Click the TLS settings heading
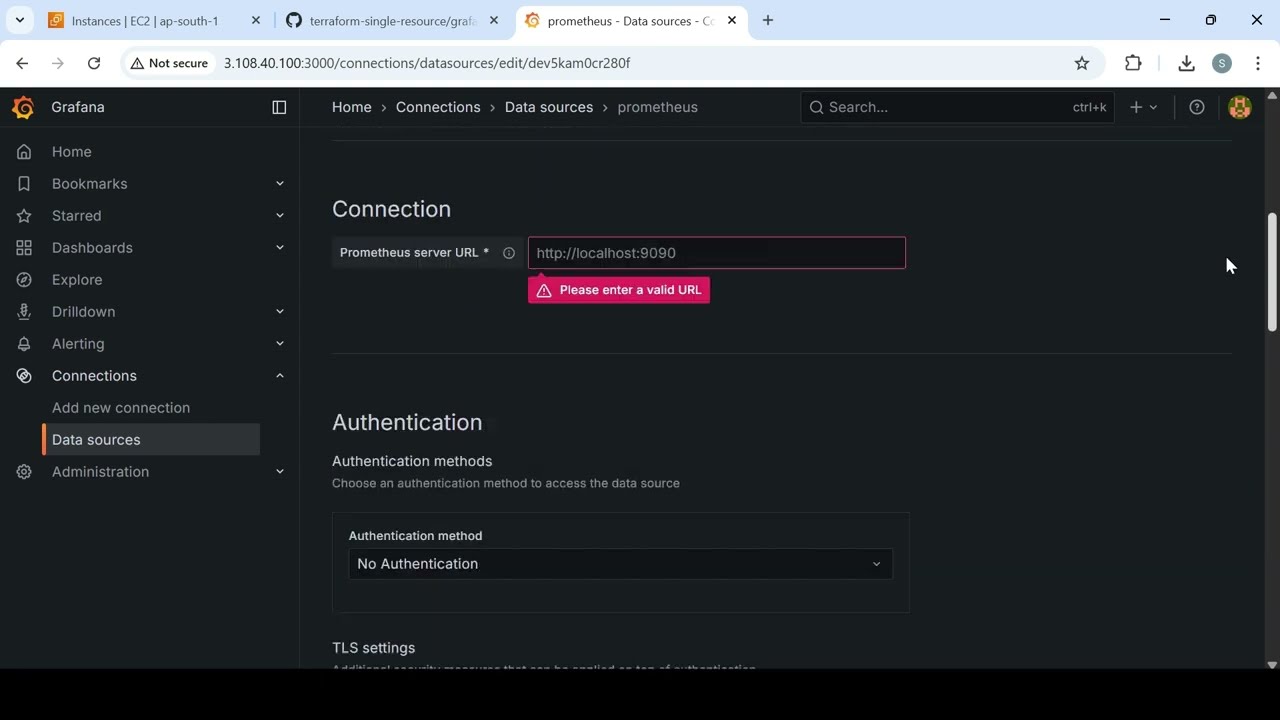This screenshot has height=720, width=1280. pyautogui.click(x=374, y=648)
